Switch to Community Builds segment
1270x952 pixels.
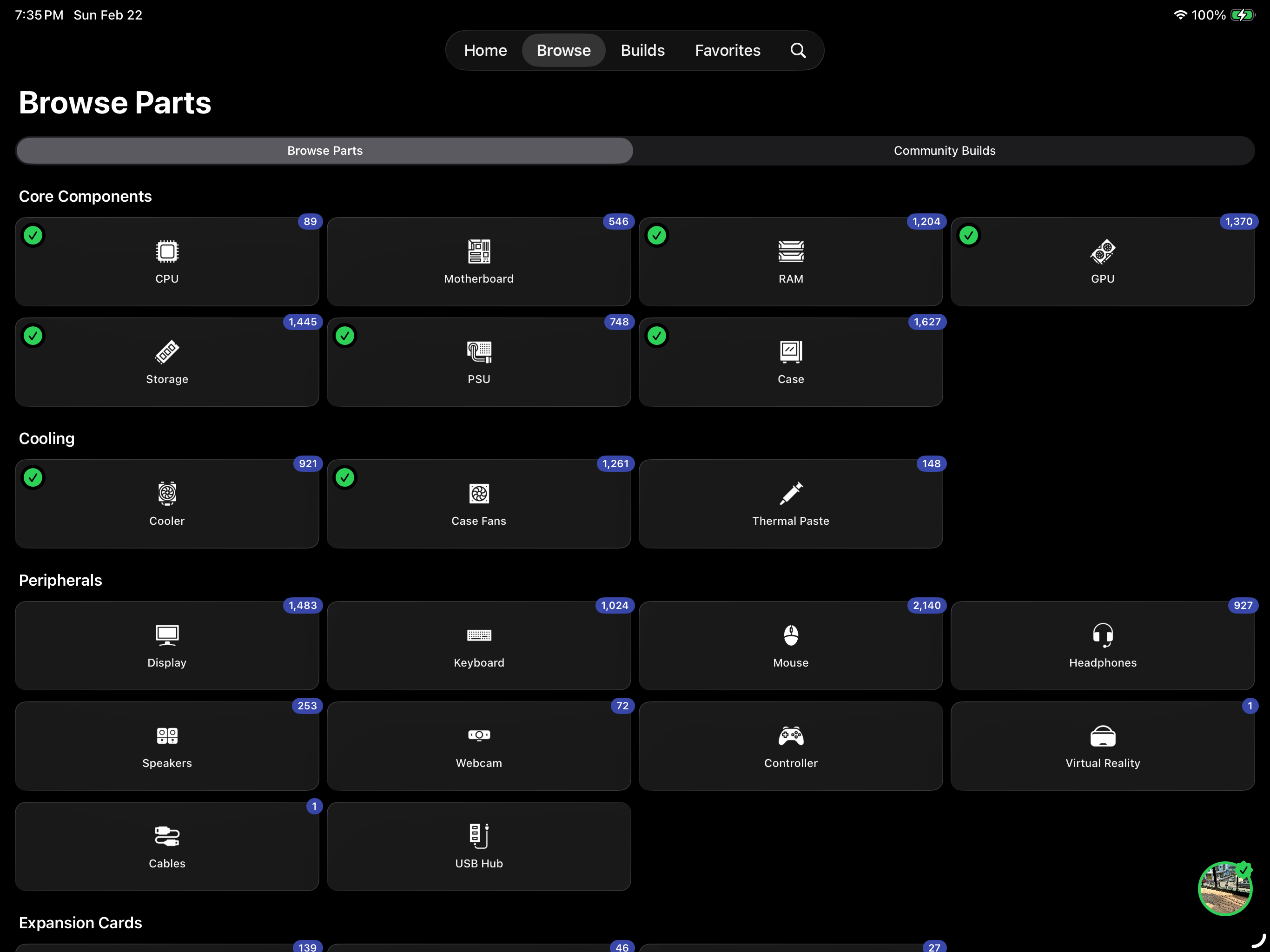pos(945,151)
